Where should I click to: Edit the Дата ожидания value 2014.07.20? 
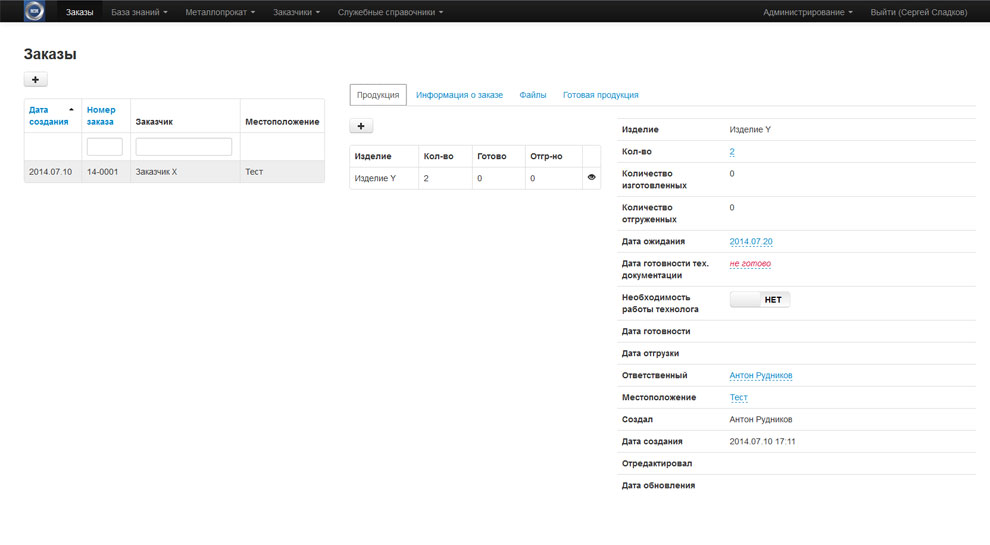coord(751,241)
